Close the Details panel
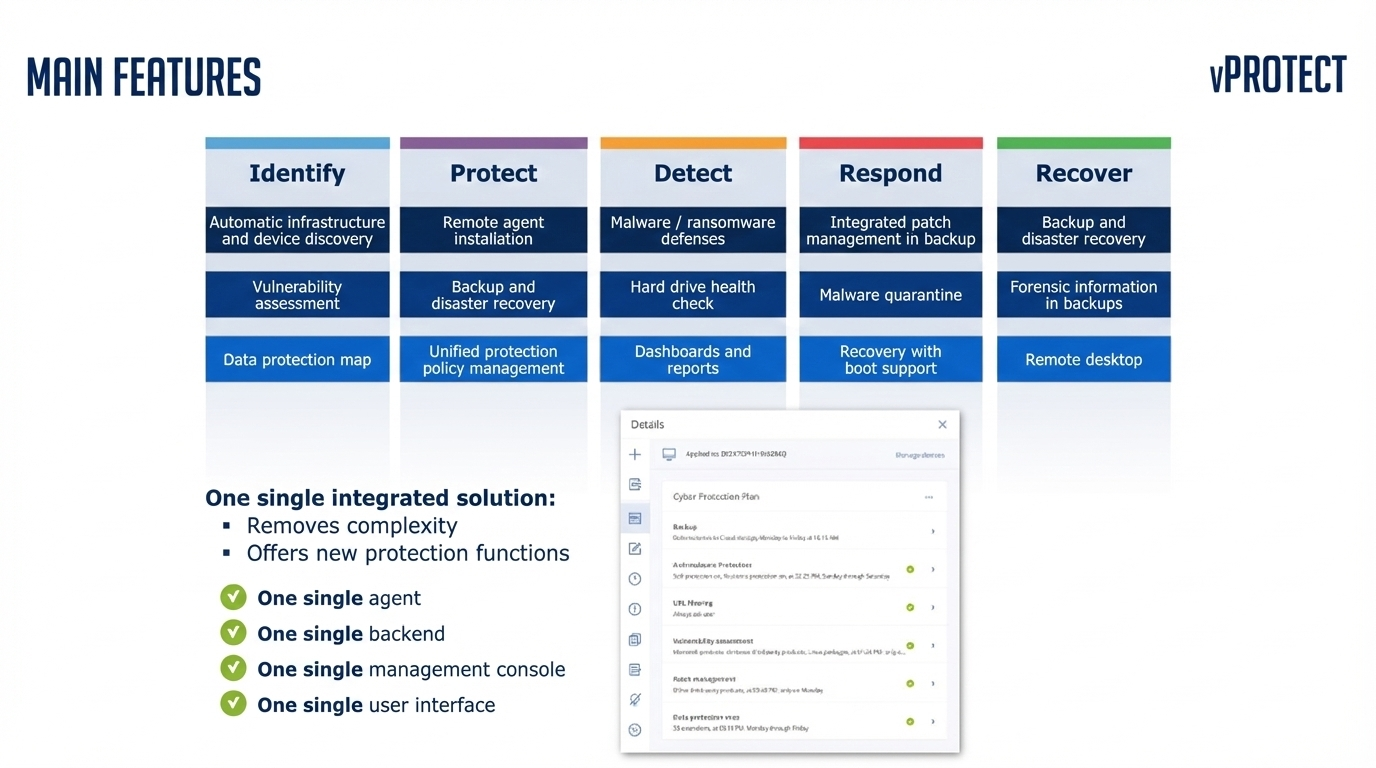Screen dimensions: 1376x768 (x=942, y=425)
